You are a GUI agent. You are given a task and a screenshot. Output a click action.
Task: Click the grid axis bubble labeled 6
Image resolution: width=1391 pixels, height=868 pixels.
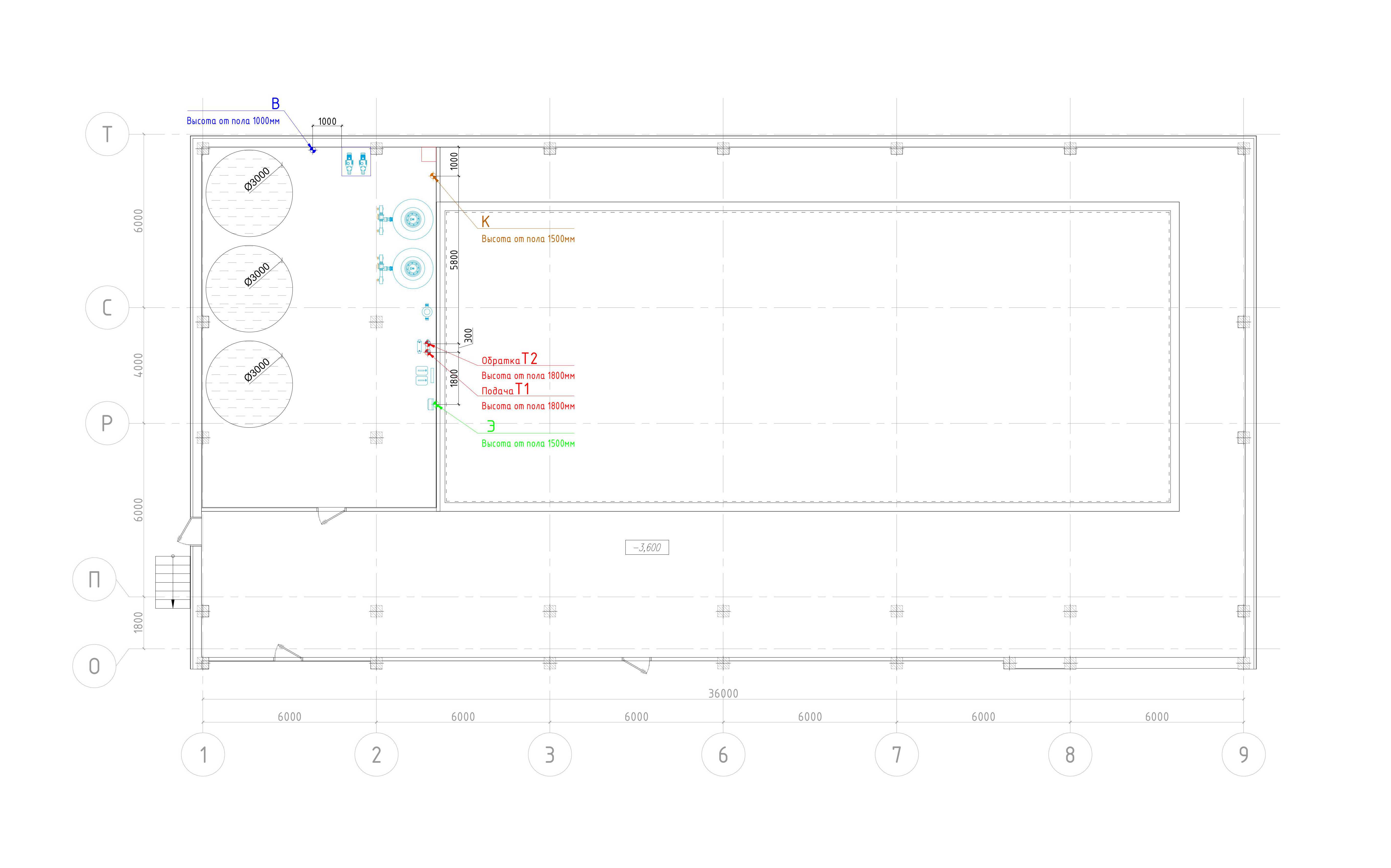click(x=723, y=754)
